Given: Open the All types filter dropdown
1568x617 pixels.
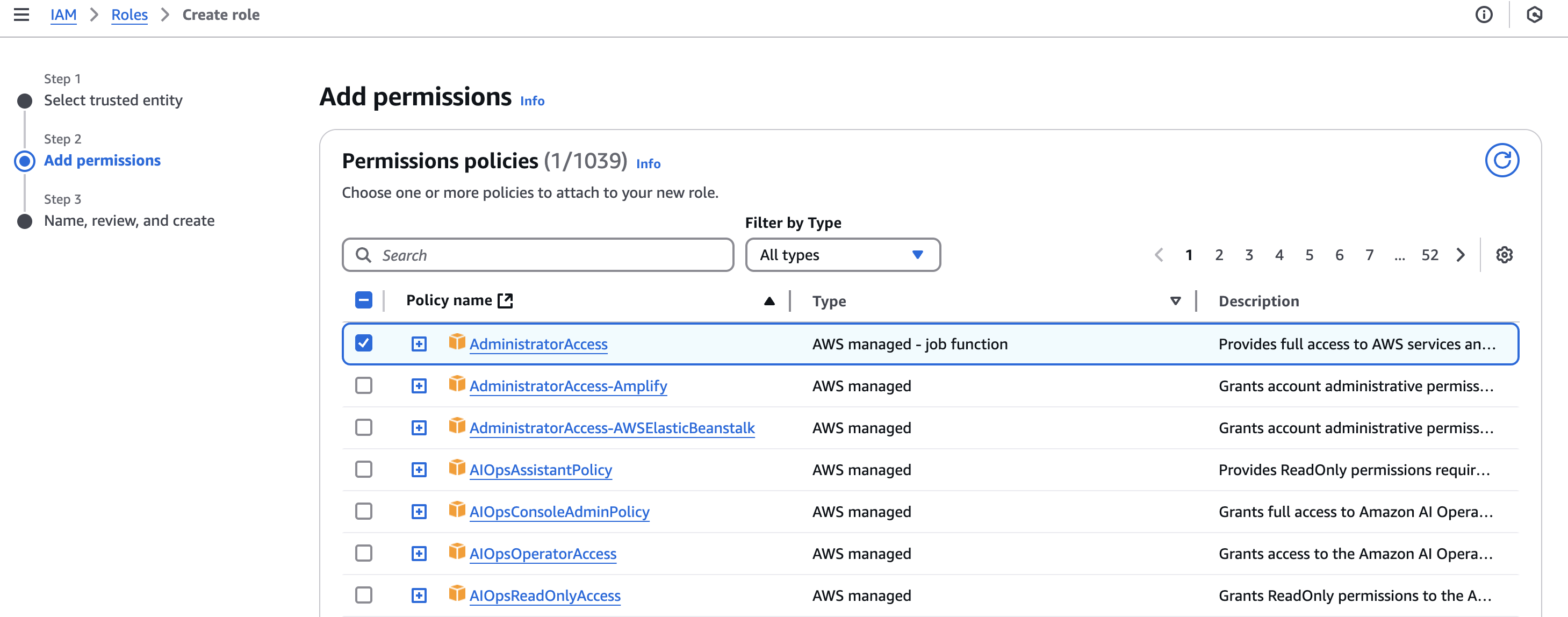Looking at the screenshot, I should tap(843, 255).
